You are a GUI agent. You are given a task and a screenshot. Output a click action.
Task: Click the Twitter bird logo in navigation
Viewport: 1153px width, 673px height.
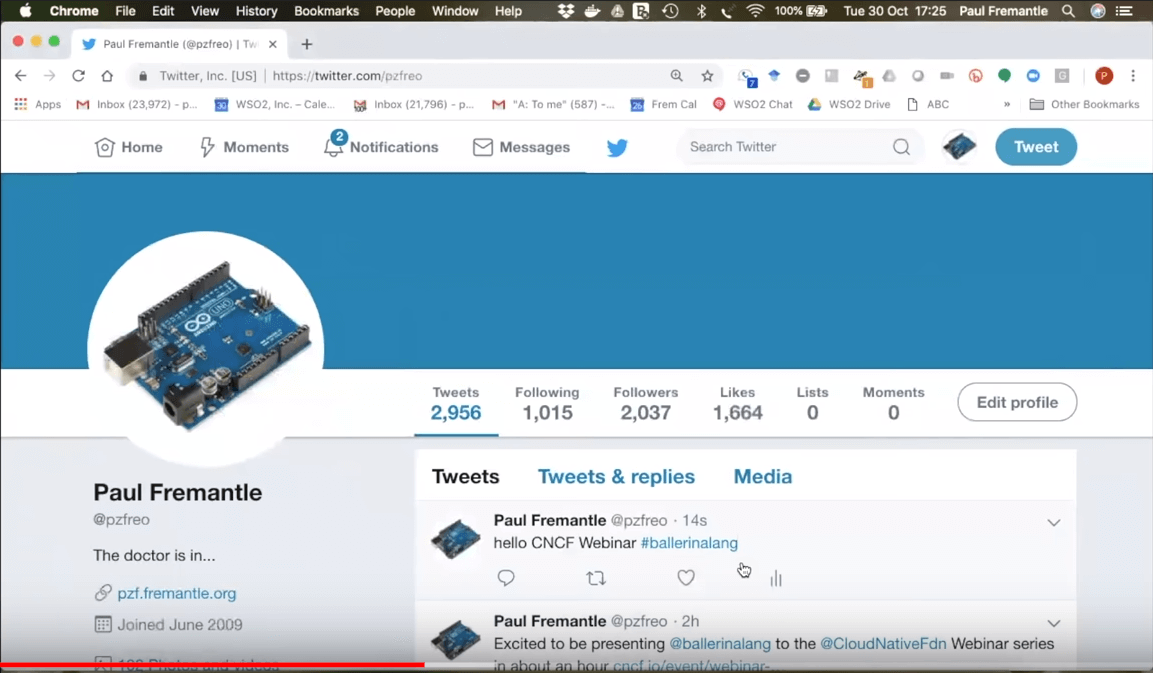point(617,147)
